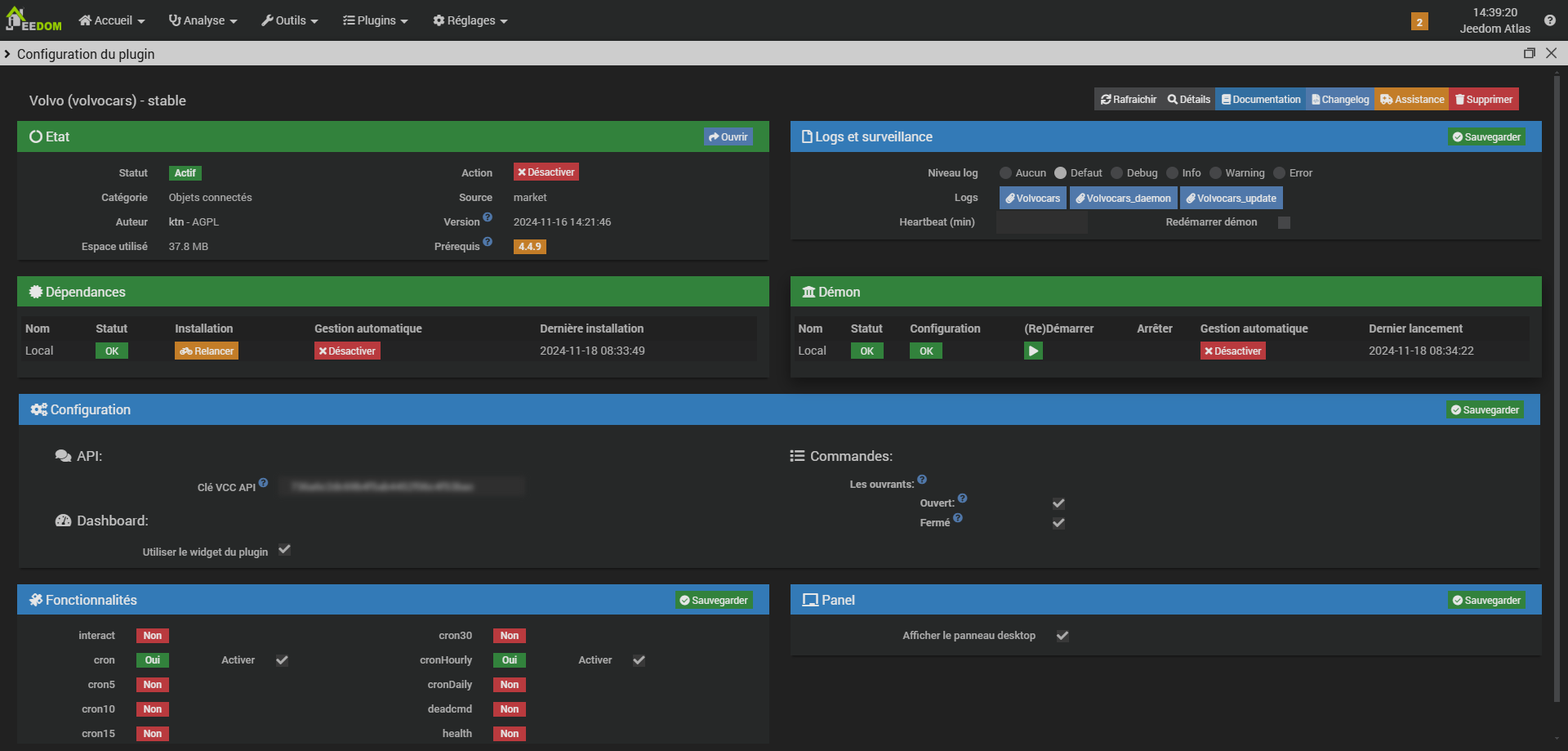Viewport: 1568px width, 751px height.
Task: Click the Démon Configuration OK label
Action: (926, 351)
